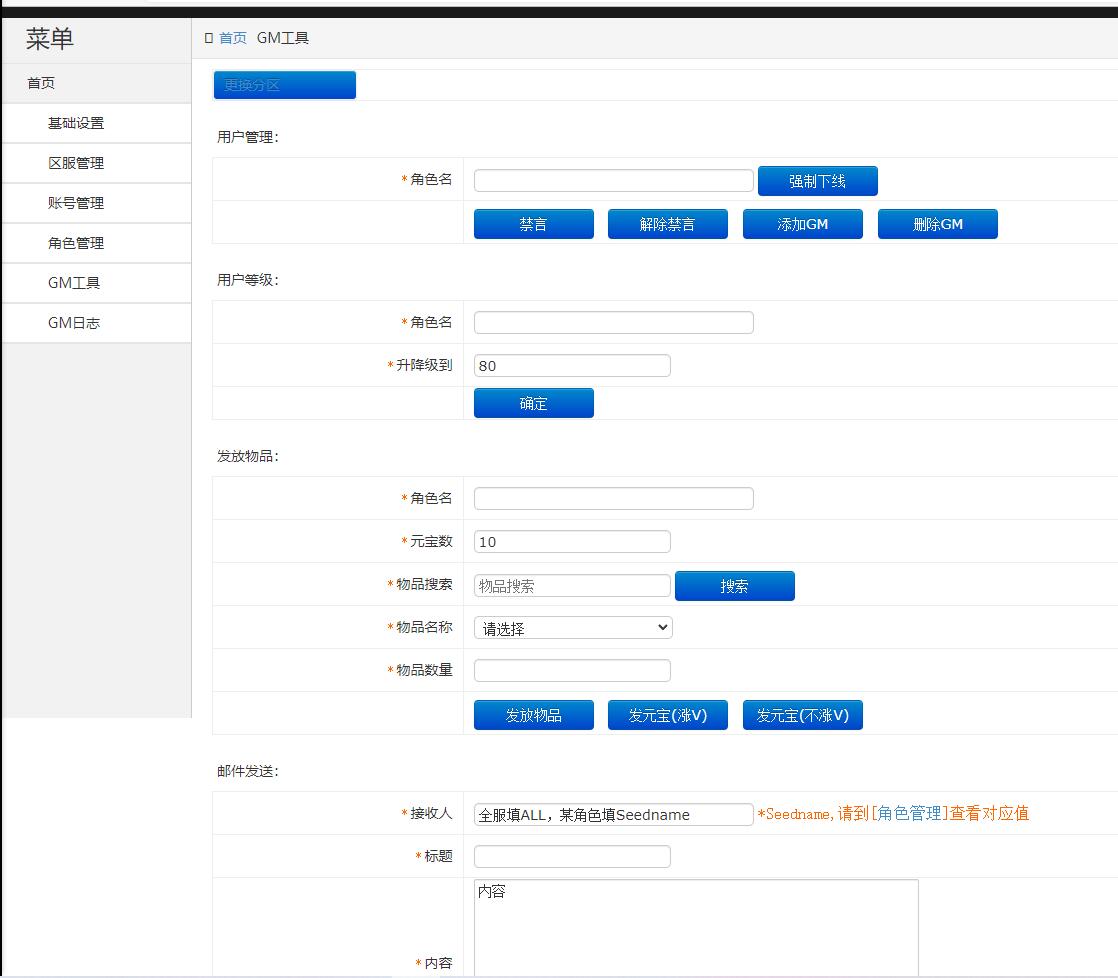Click the 解除禁言 button
1118x978 pixels.
coord(668,223)
